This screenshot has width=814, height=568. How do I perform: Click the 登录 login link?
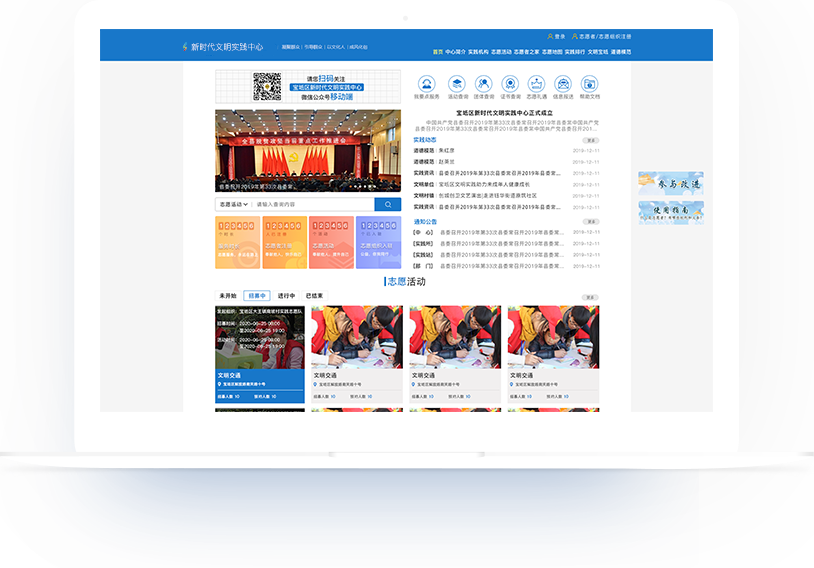tap(556, 36)
